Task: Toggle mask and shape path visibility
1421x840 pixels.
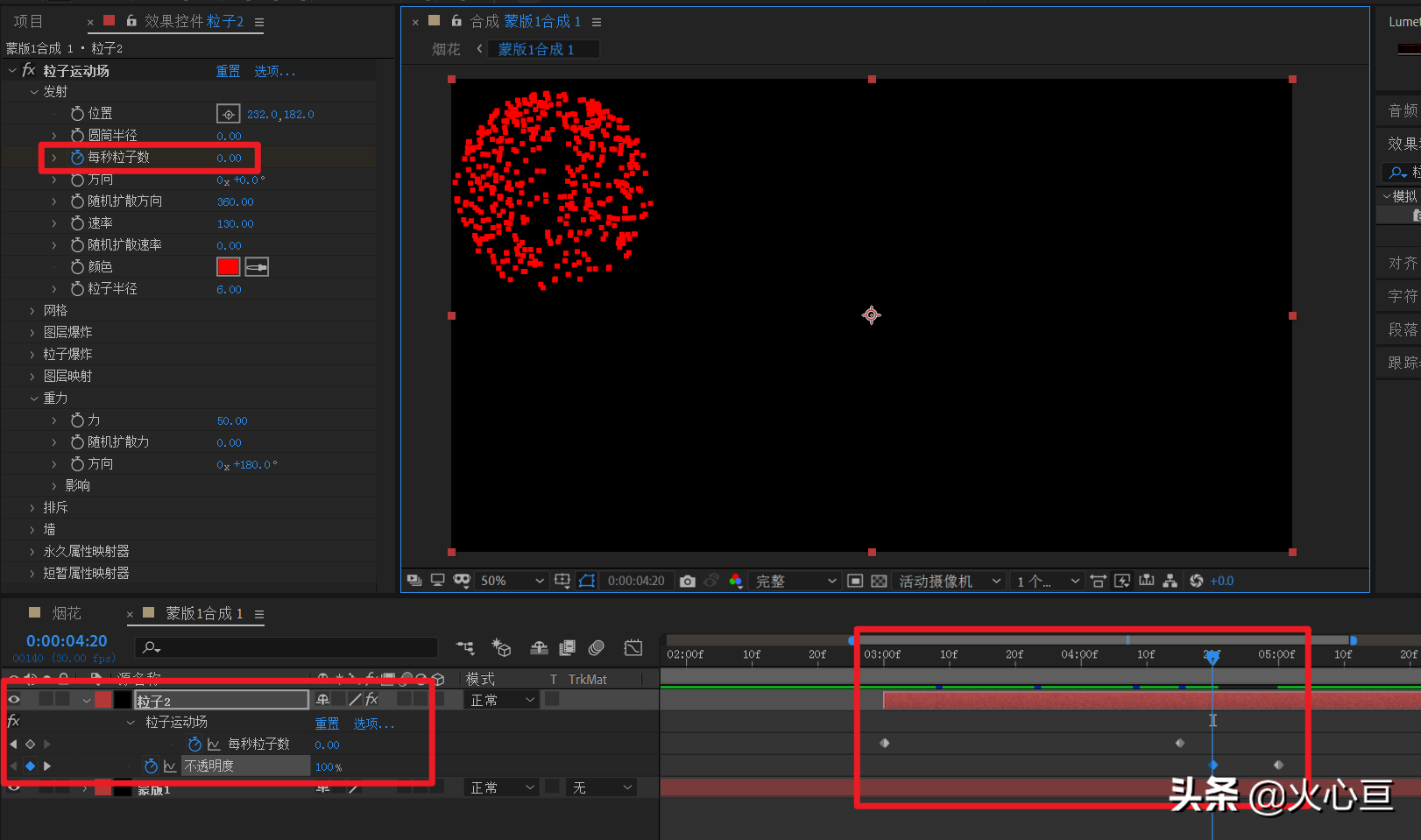Action: [x=587, y=581]
